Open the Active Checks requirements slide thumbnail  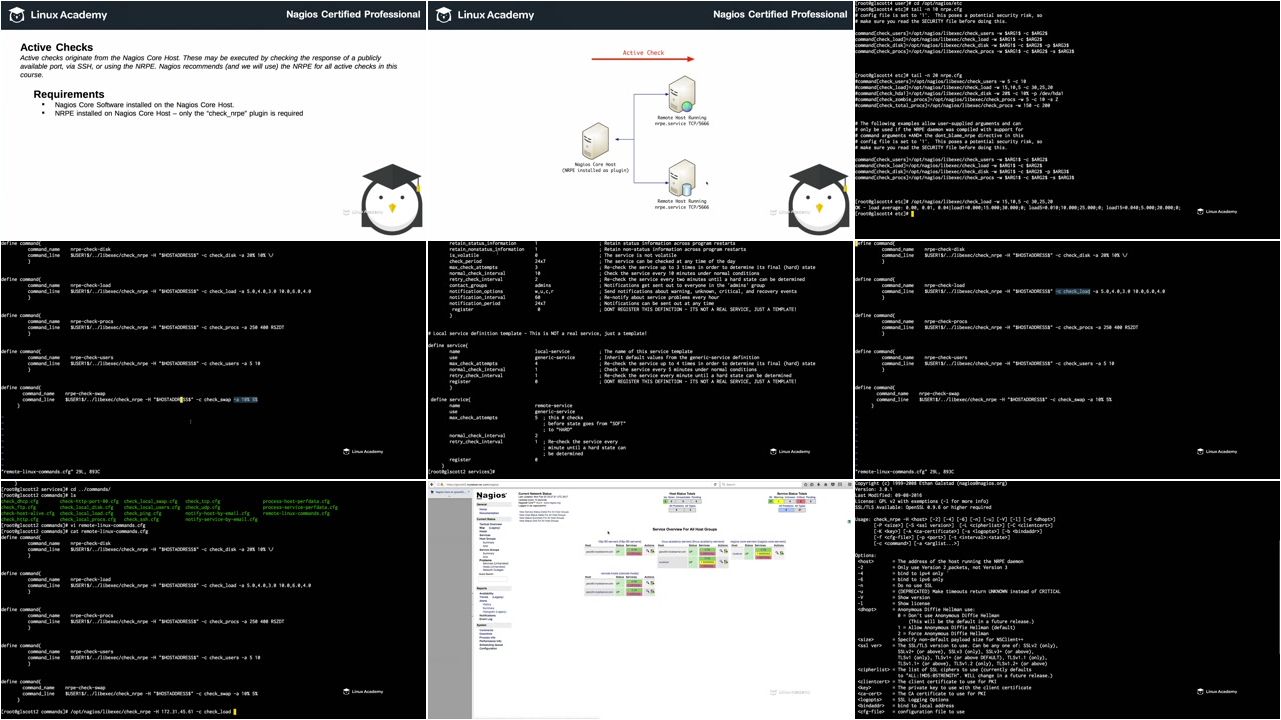point(213,119)
